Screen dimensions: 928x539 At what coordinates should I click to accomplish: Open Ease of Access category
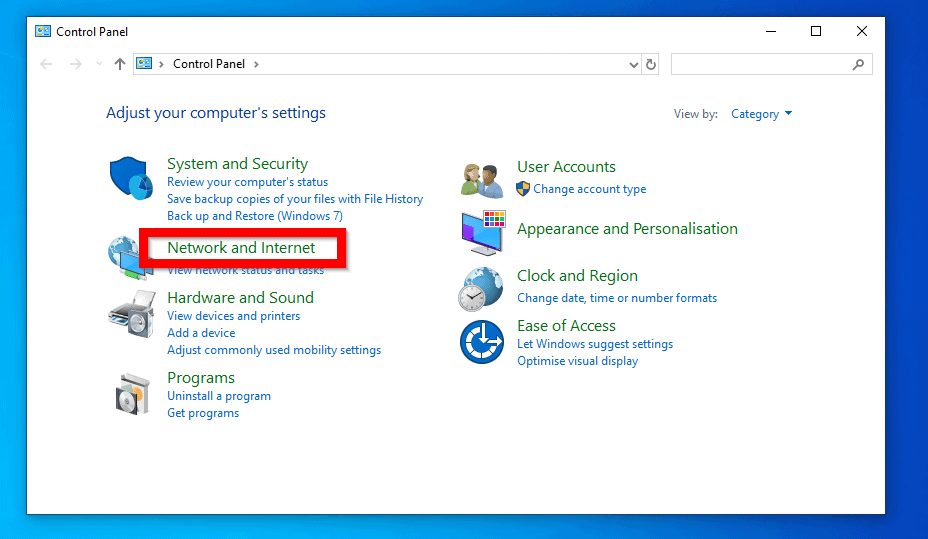coord(566,325)
